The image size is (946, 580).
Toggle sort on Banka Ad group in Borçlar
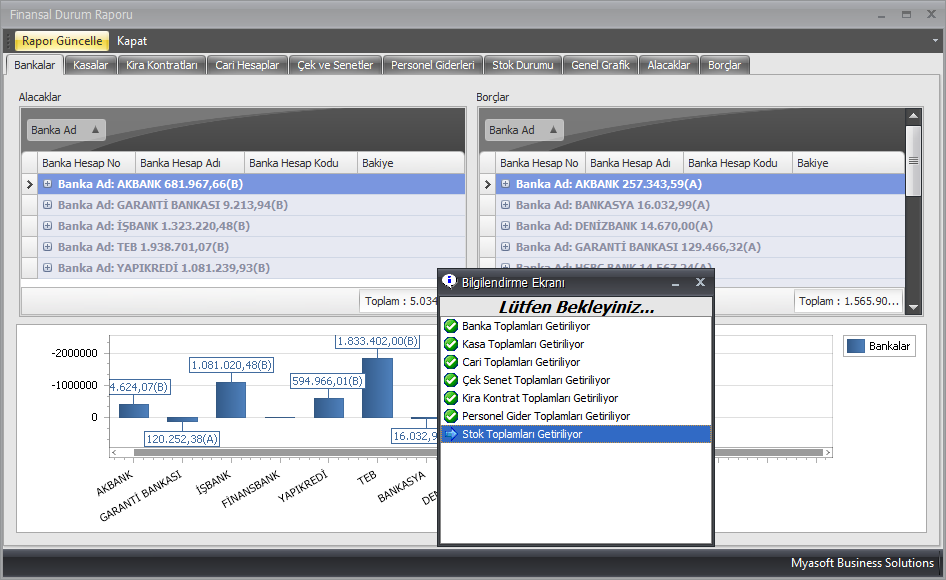click(524, 130)
